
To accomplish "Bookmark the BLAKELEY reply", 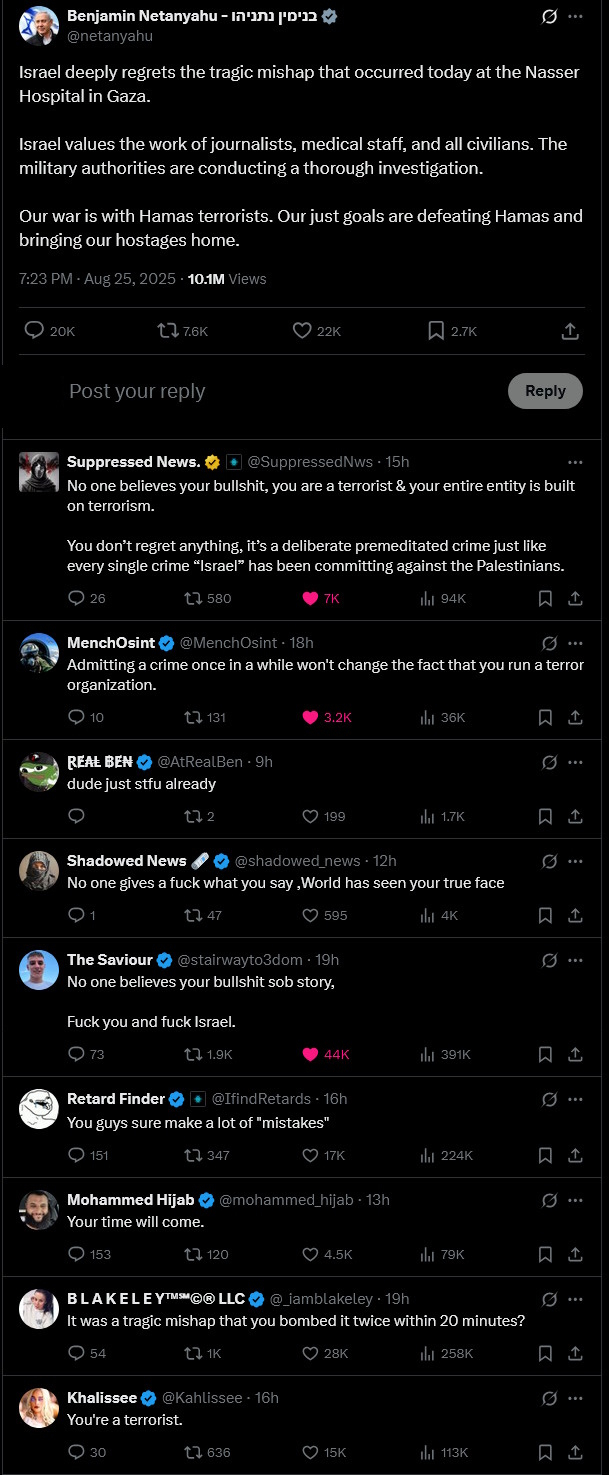I will point(545,1353).
